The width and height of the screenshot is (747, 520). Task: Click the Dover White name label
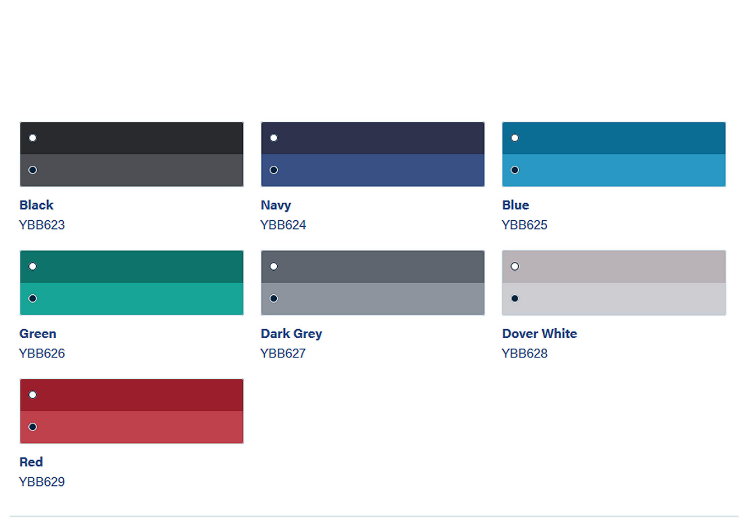click(539, 333)
